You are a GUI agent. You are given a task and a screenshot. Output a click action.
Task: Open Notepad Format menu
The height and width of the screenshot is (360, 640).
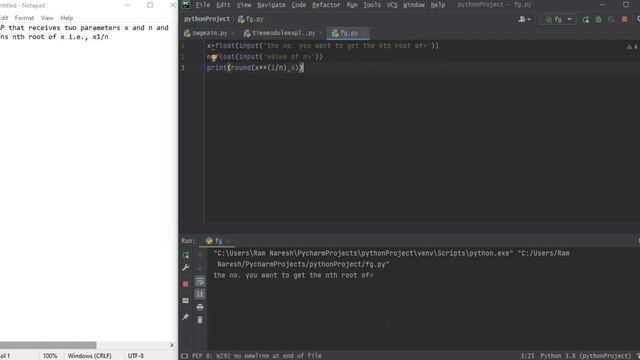[x=24, y=18]
